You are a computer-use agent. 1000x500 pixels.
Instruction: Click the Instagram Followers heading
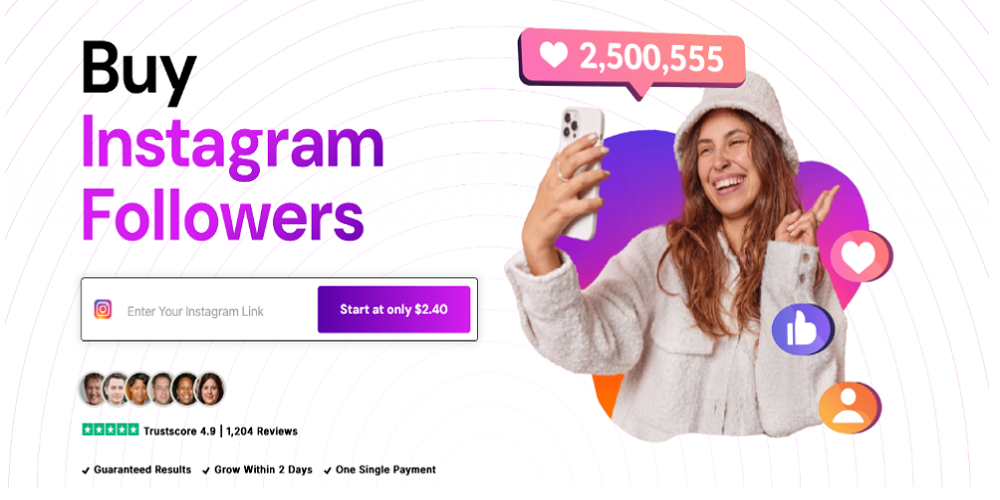233,178
